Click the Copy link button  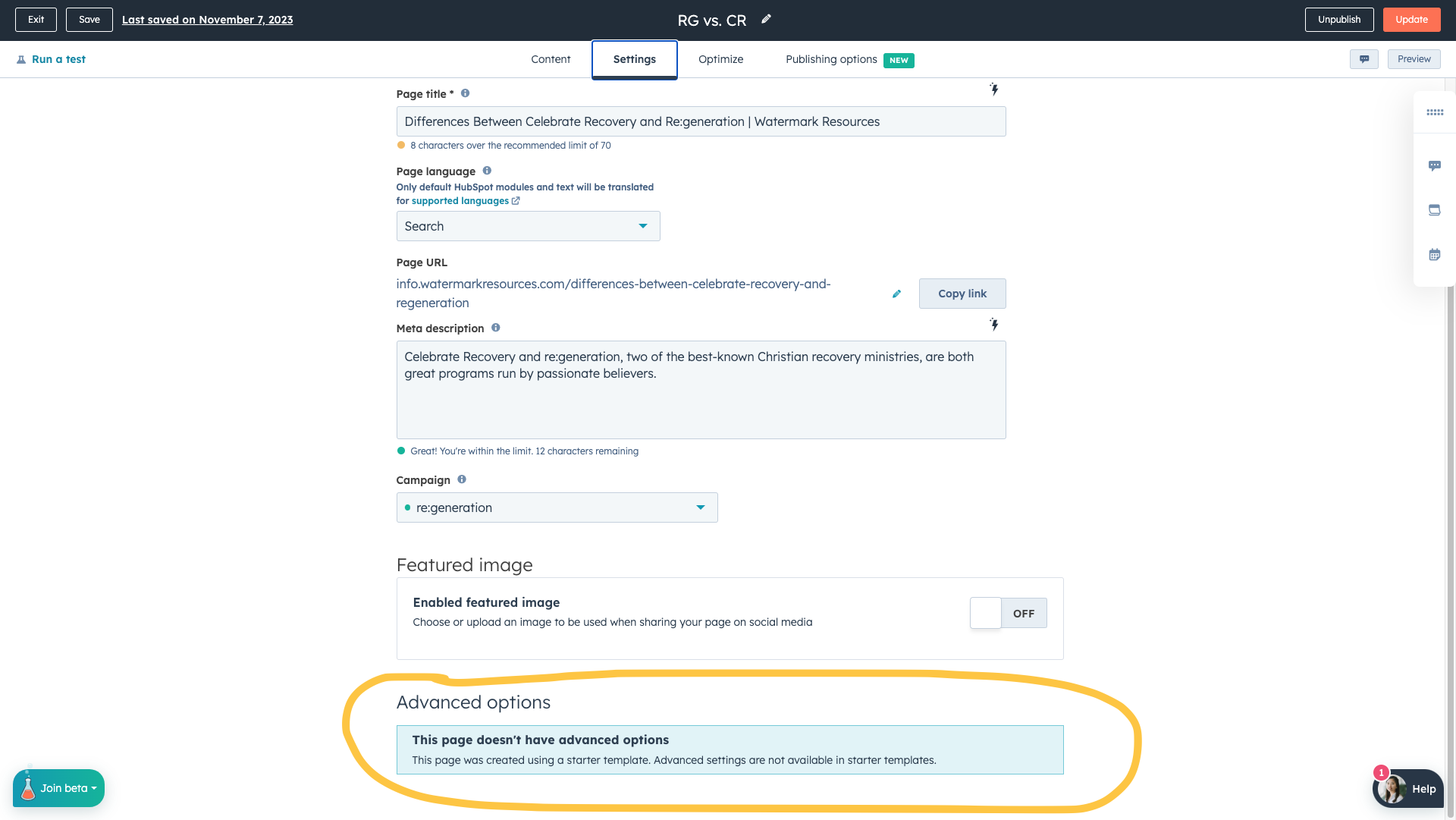tap(962, 294)
